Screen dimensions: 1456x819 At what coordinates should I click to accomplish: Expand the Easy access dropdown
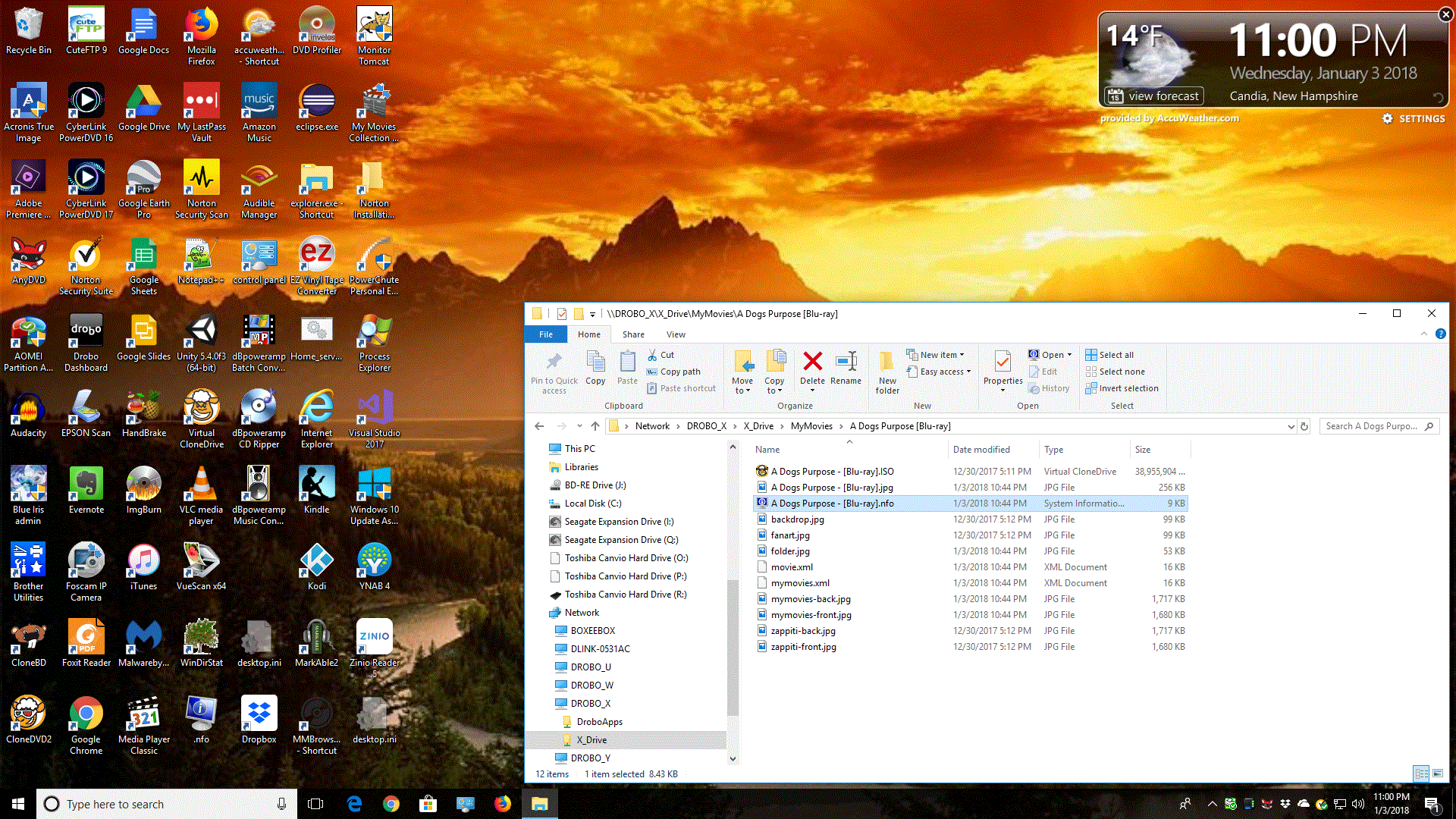pos(938,372)
